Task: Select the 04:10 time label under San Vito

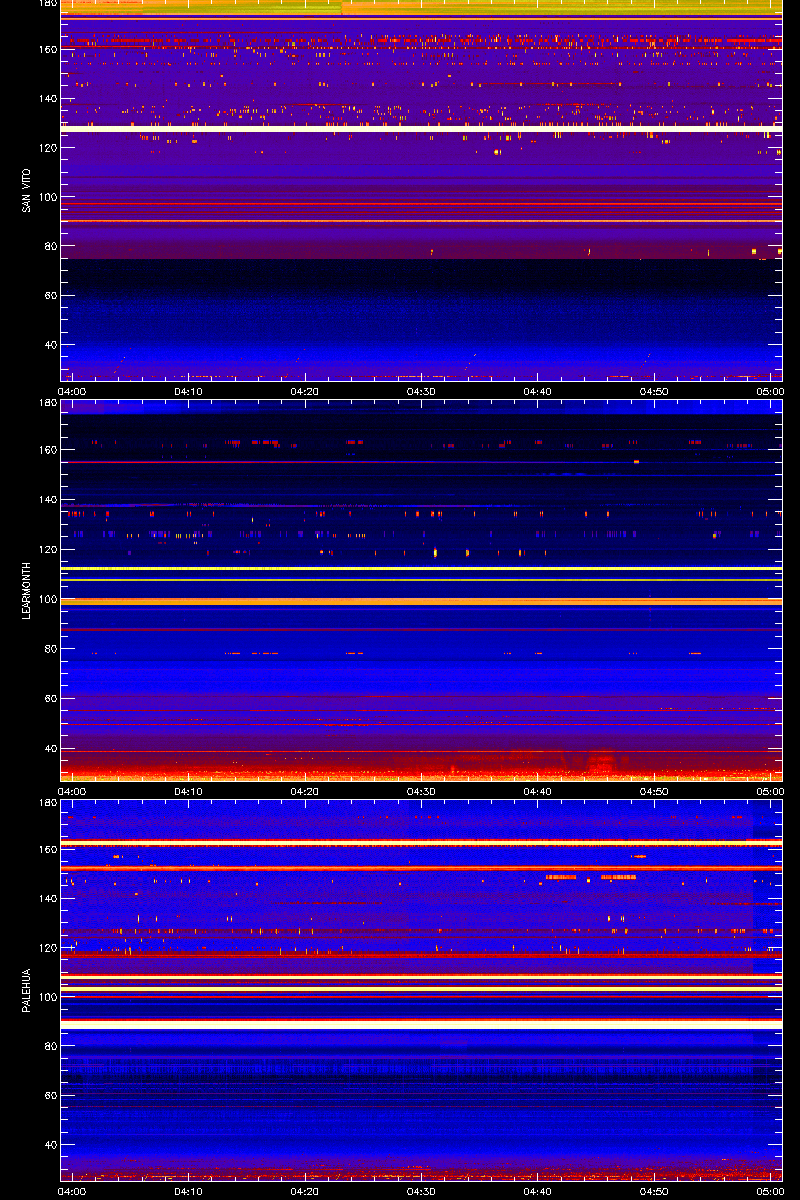Action: [190, 391]
